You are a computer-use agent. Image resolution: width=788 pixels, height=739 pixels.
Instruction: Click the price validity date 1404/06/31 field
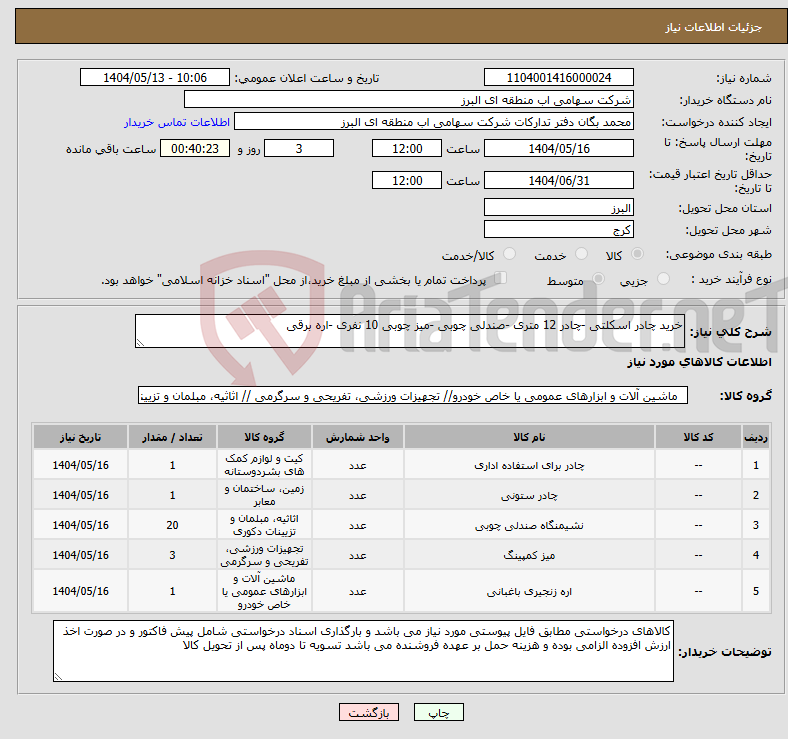click(x=559, y=180)
